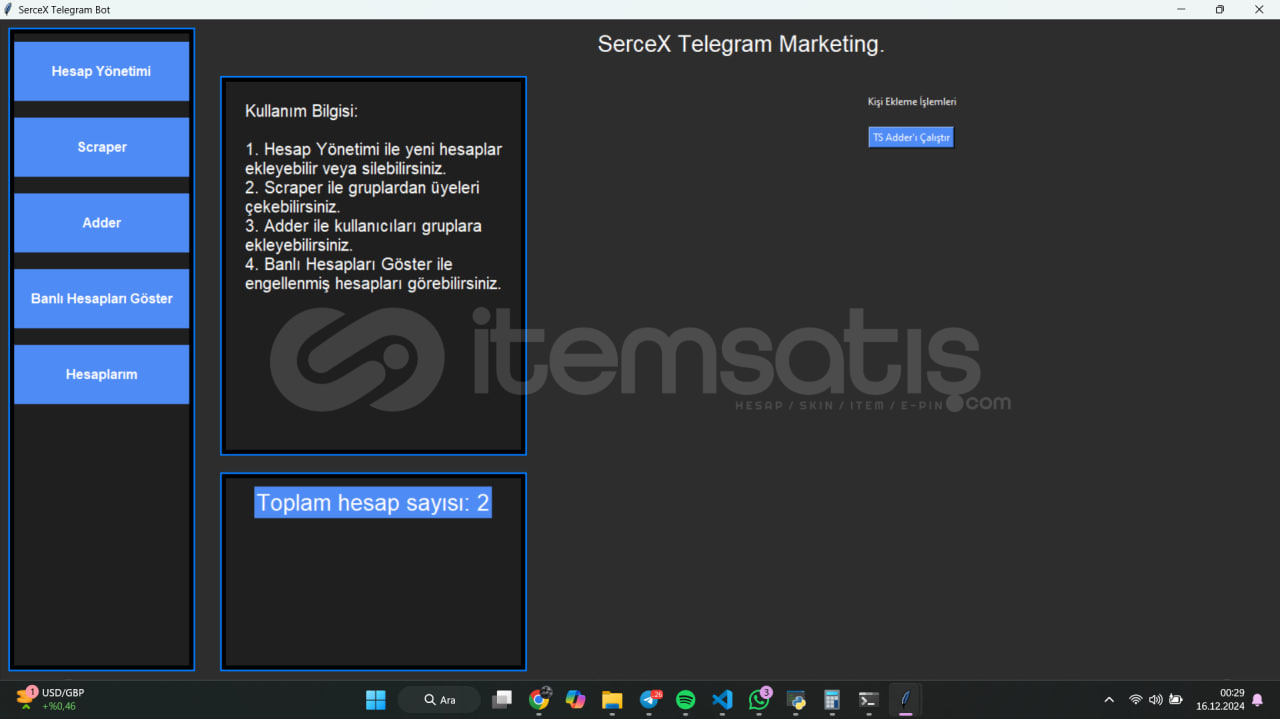Expand hidden system tray icons

(1108, 700)
